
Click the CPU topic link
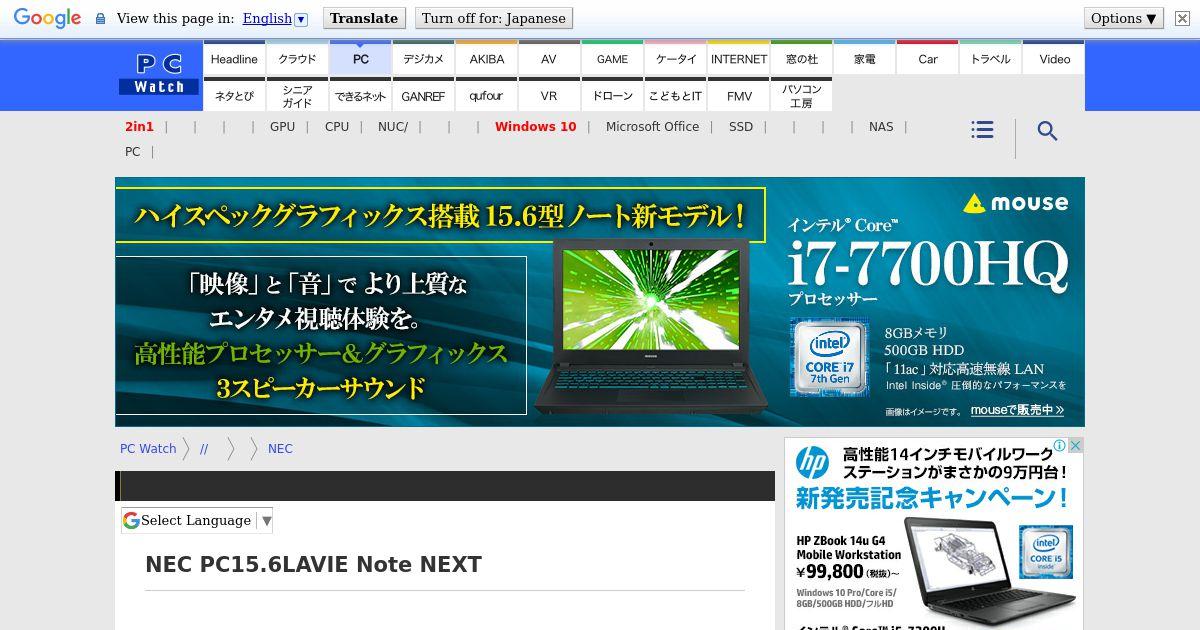point(337,127)
